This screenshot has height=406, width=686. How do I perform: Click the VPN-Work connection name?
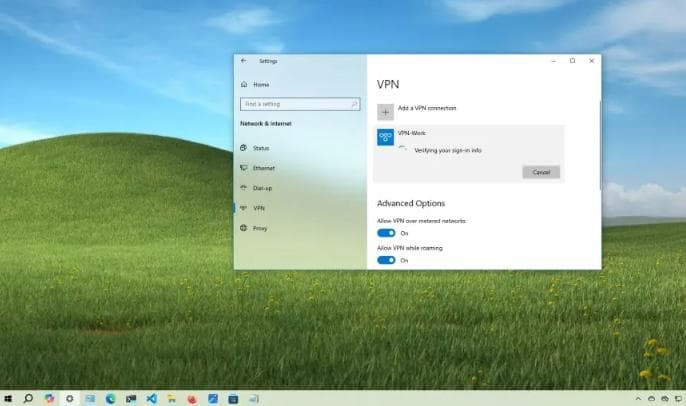pyautogui.click(x=411, y=133)
